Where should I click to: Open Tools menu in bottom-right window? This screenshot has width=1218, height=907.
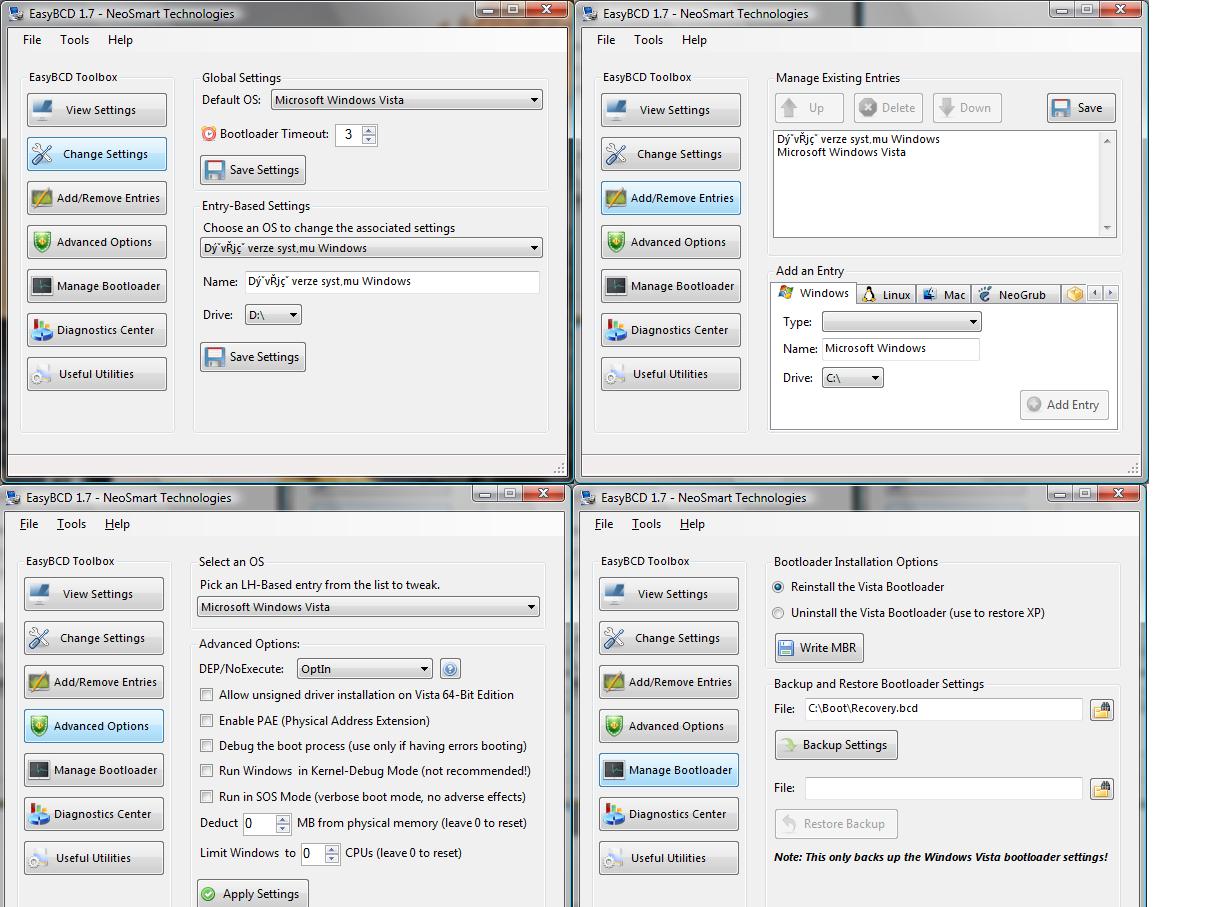click(646, 524)
